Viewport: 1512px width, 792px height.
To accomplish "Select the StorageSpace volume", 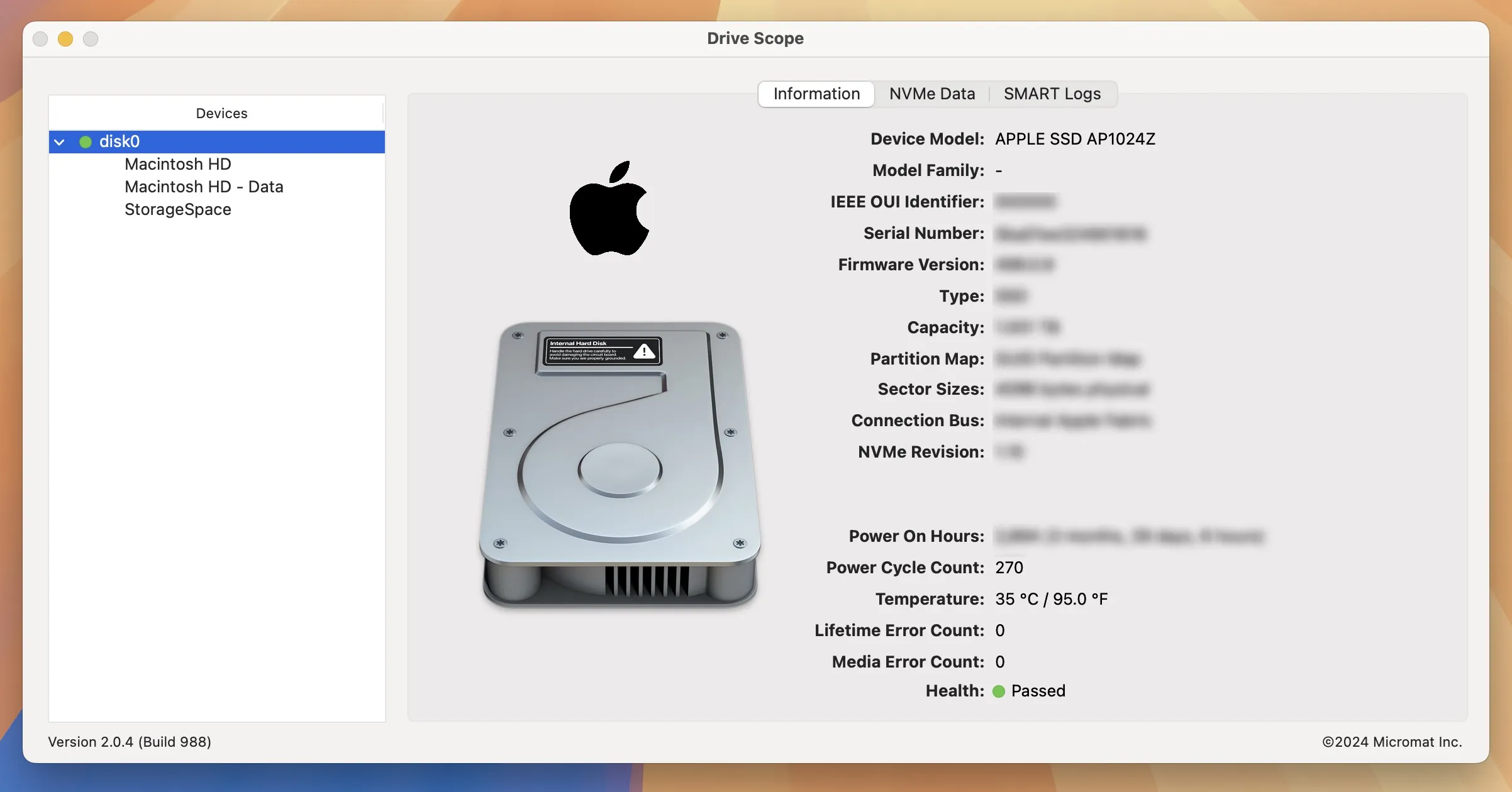I will pos(178,209).
